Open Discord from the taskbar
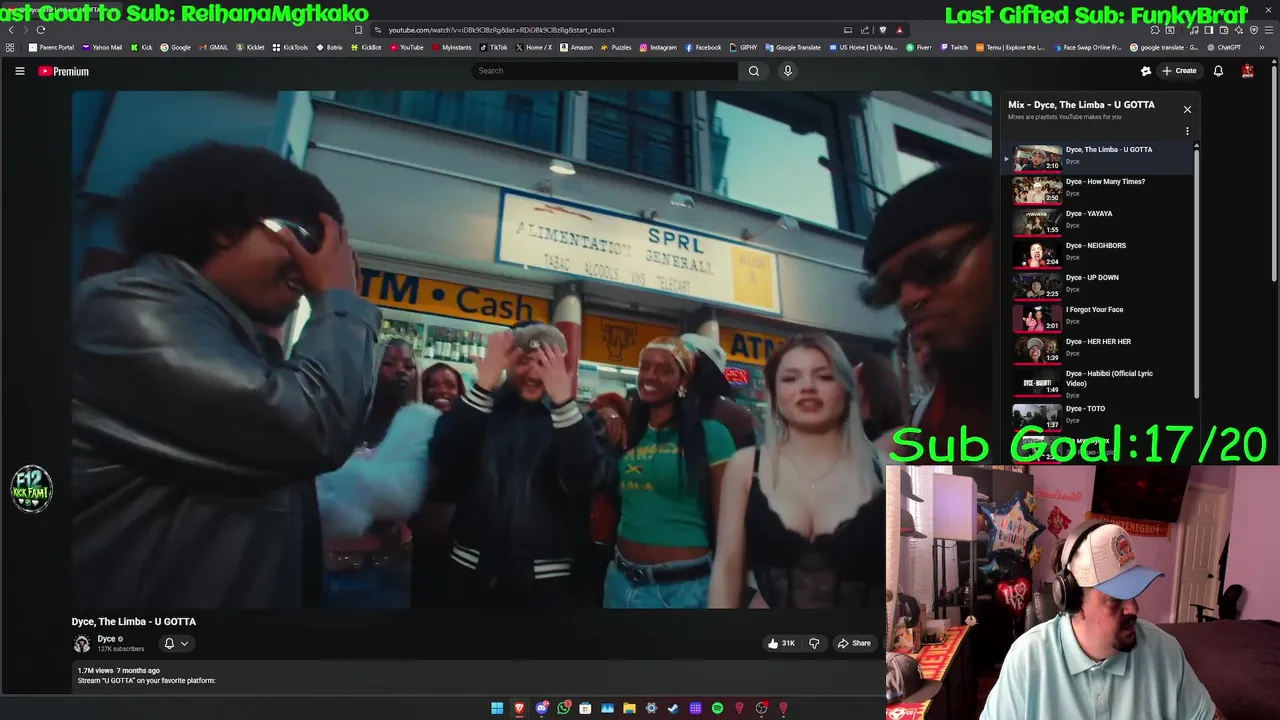 (x=542, y=708)
